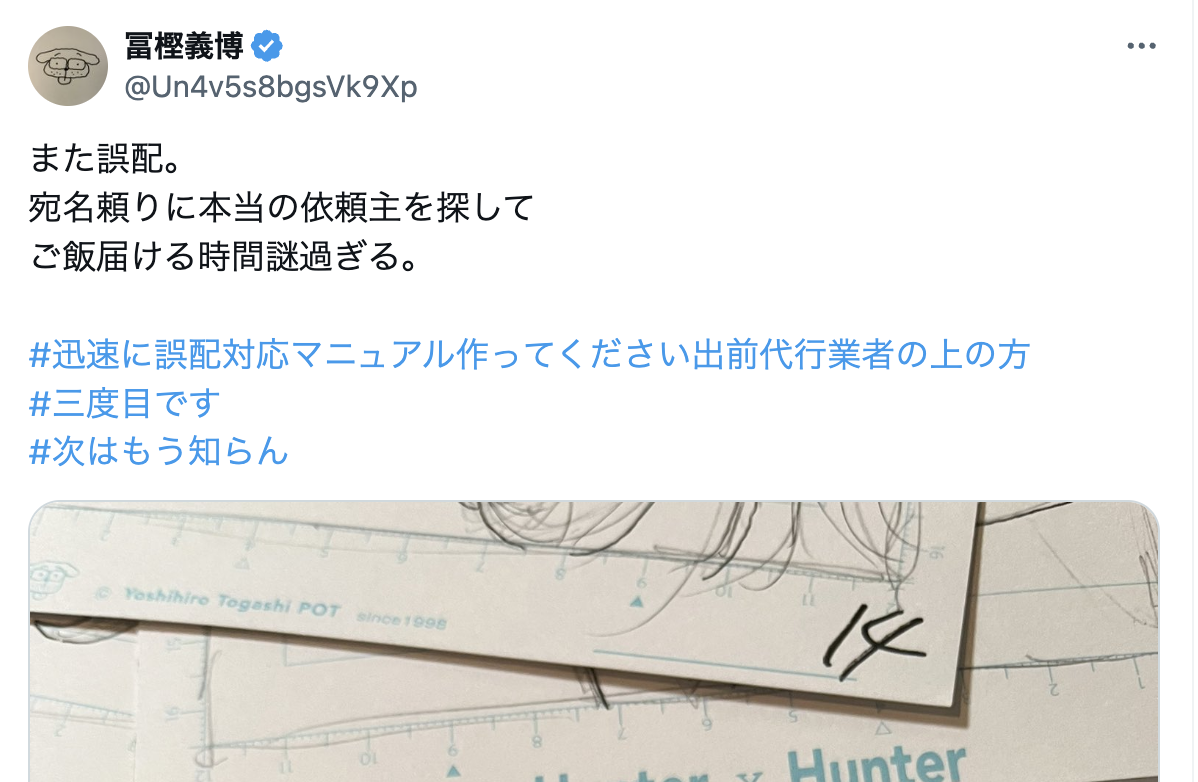Open the profile avatar of 冨樫義博
Viewport: 1198px width, 782px height.
tap(68, 66)
